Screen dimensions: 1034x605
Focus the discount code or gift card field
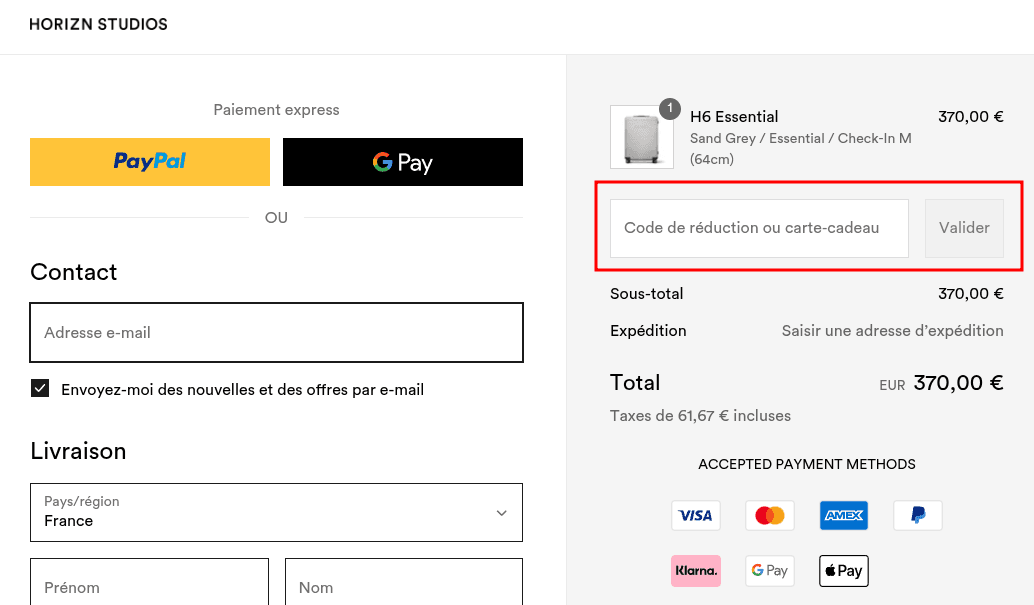pos(759,228)
